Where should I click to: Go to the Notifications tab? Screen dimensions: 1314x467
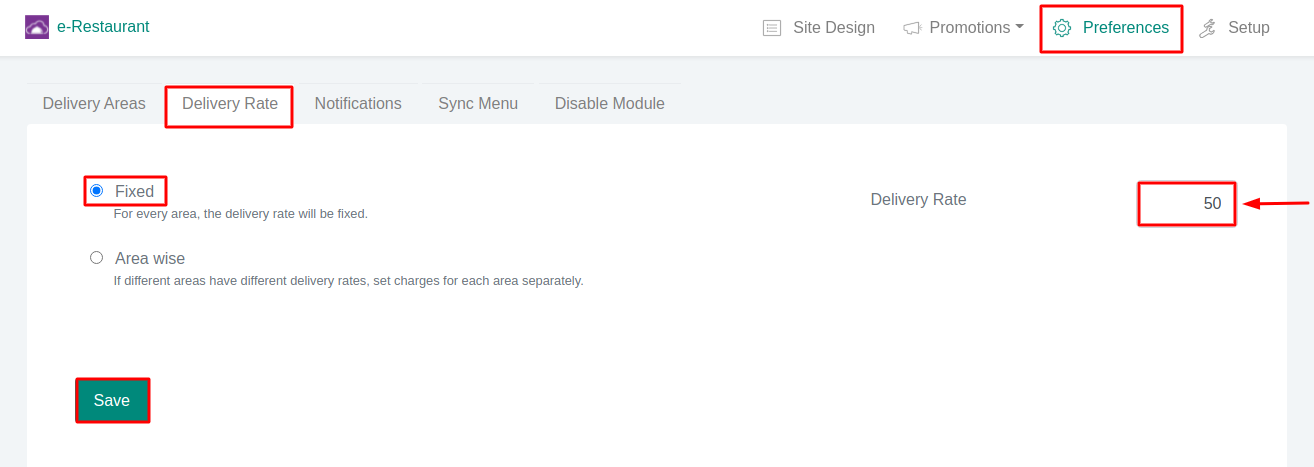tap(358, 104)
